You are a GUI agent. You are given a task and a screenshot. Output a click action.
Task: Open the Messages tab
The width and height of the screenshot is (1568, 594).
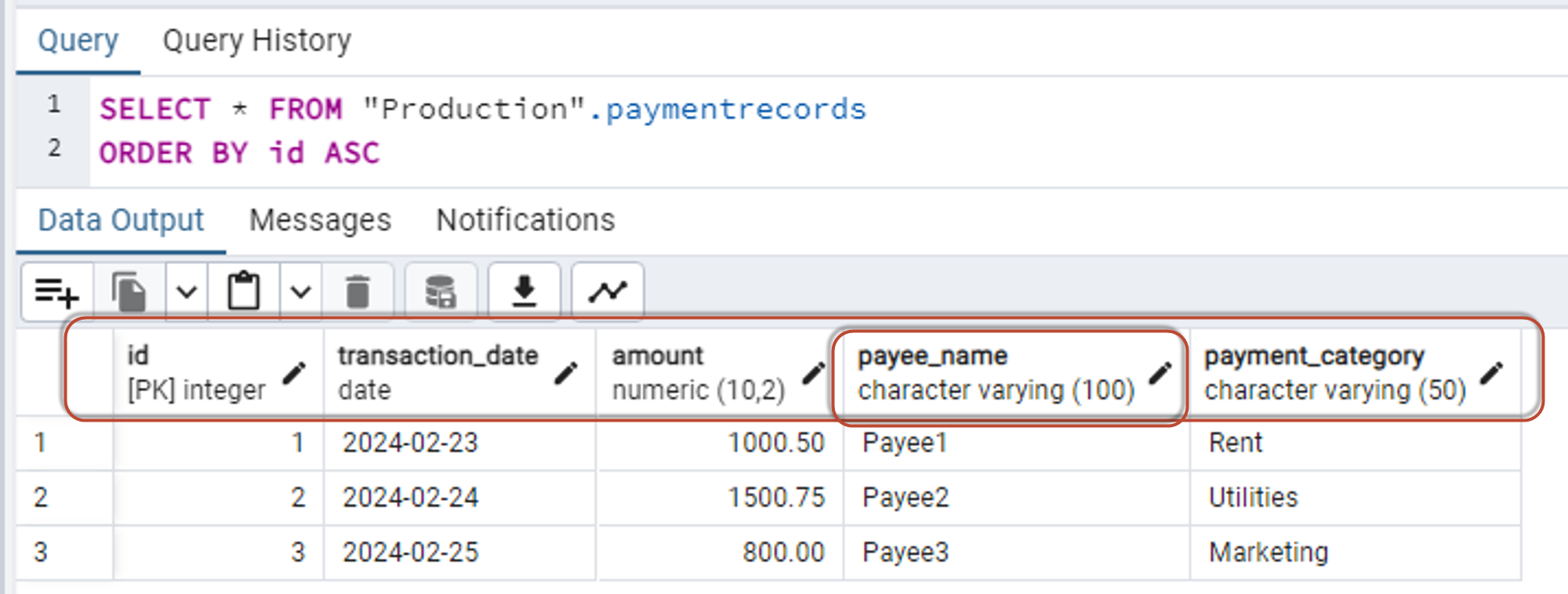pos(320,220)
